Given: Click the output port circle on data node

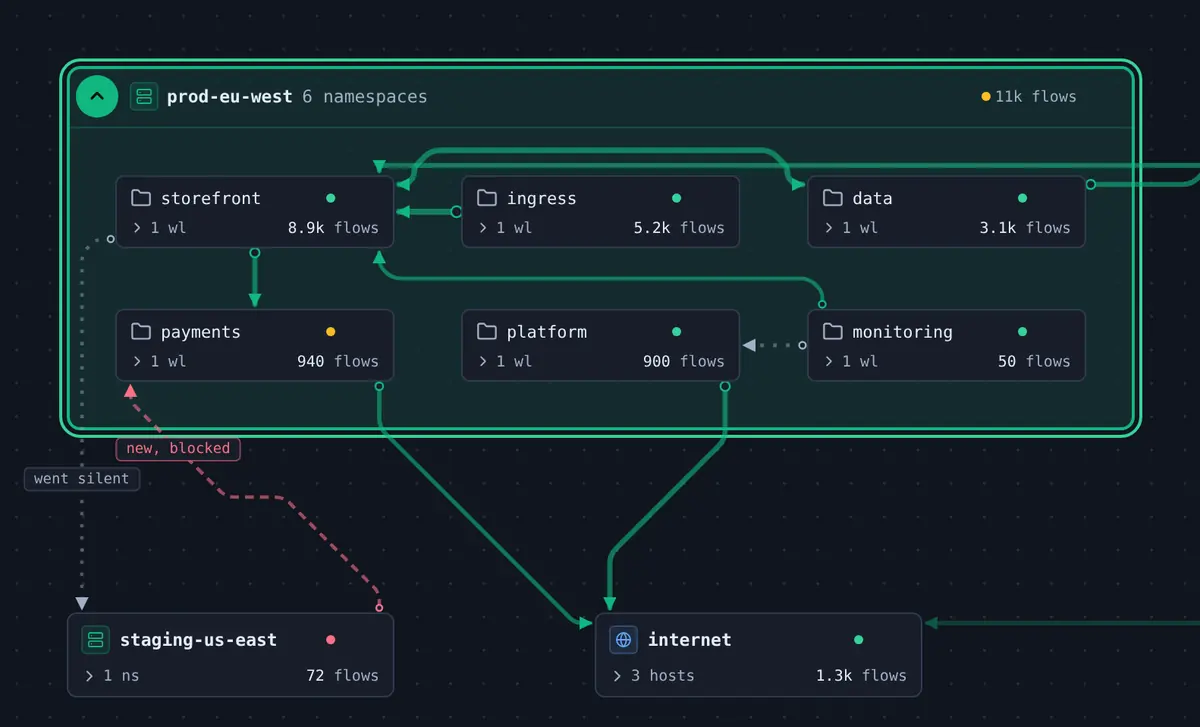Looking at the screenshot, I should pos(1091,184).
